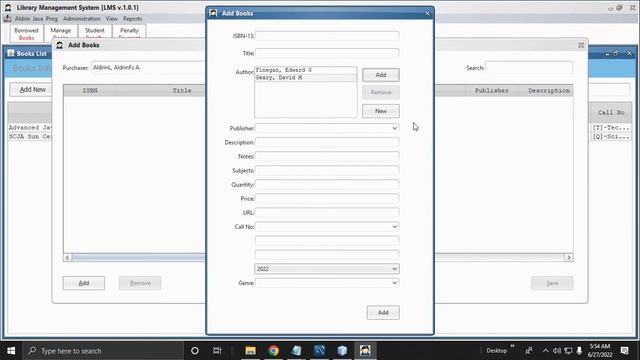Open the blue X app on taskbar
This screenshot has height=360, width=640.
319,351
